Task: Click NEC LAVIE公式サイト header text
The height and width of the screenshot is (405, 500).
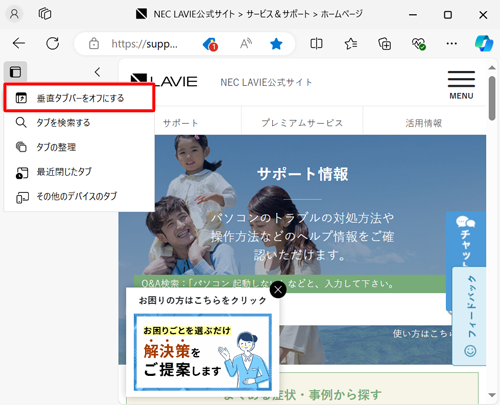Action: (266, 82)
